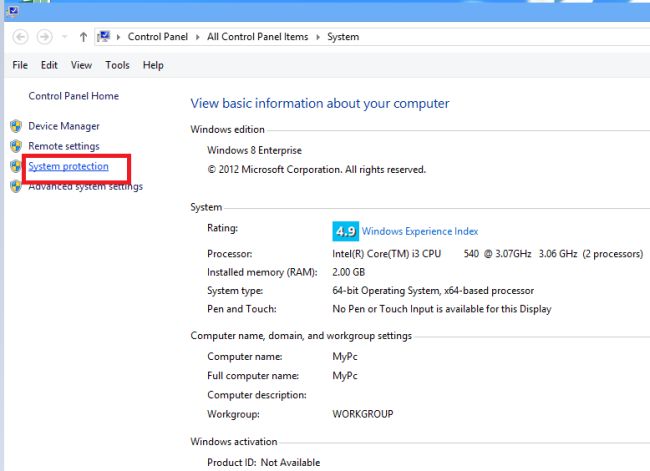The width and height of the screenshot is (650, 471).
Task: Click Full computer name value MyPc
Action: tap(344, 376)
